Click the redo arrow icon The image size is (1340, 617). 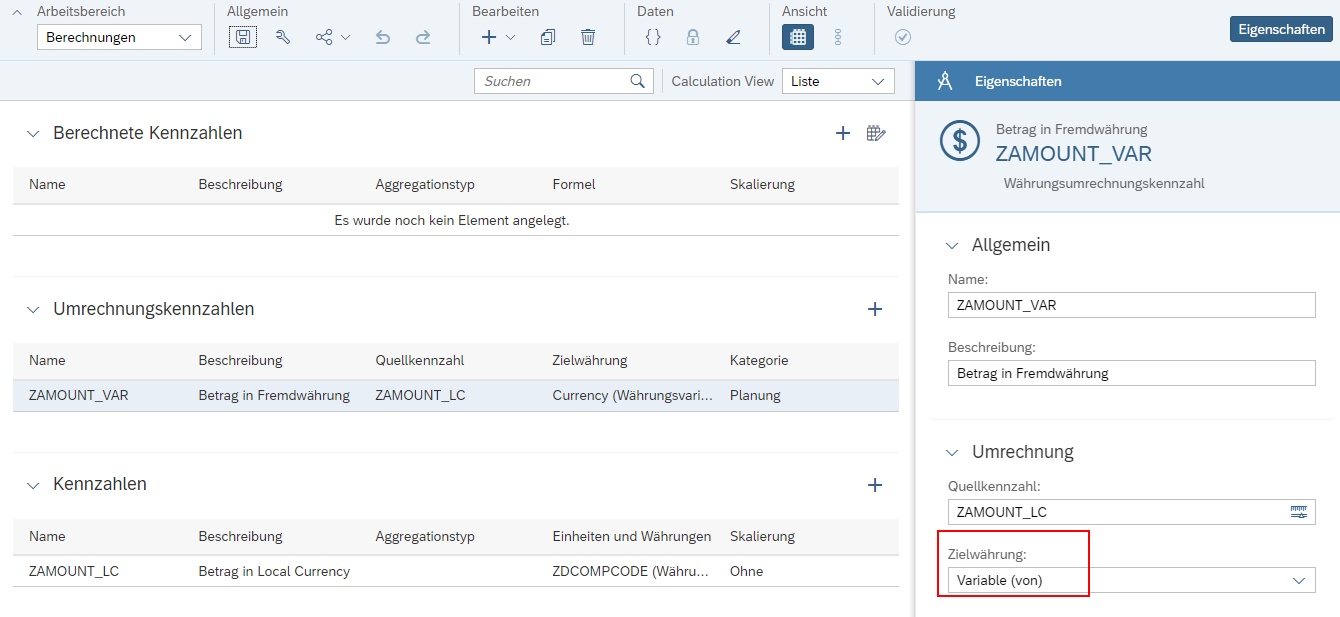click(423, 37)
